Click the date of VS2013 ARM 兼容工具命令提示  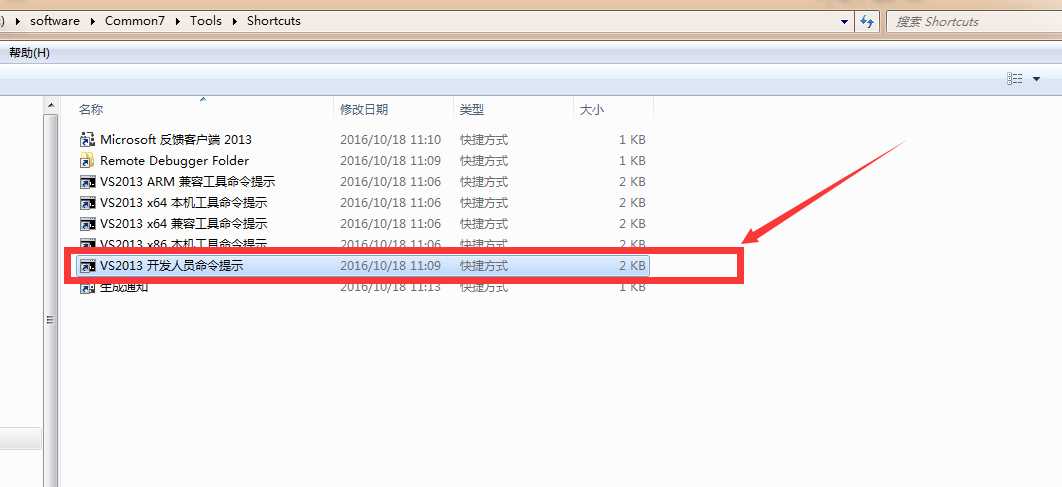(390, 182)
